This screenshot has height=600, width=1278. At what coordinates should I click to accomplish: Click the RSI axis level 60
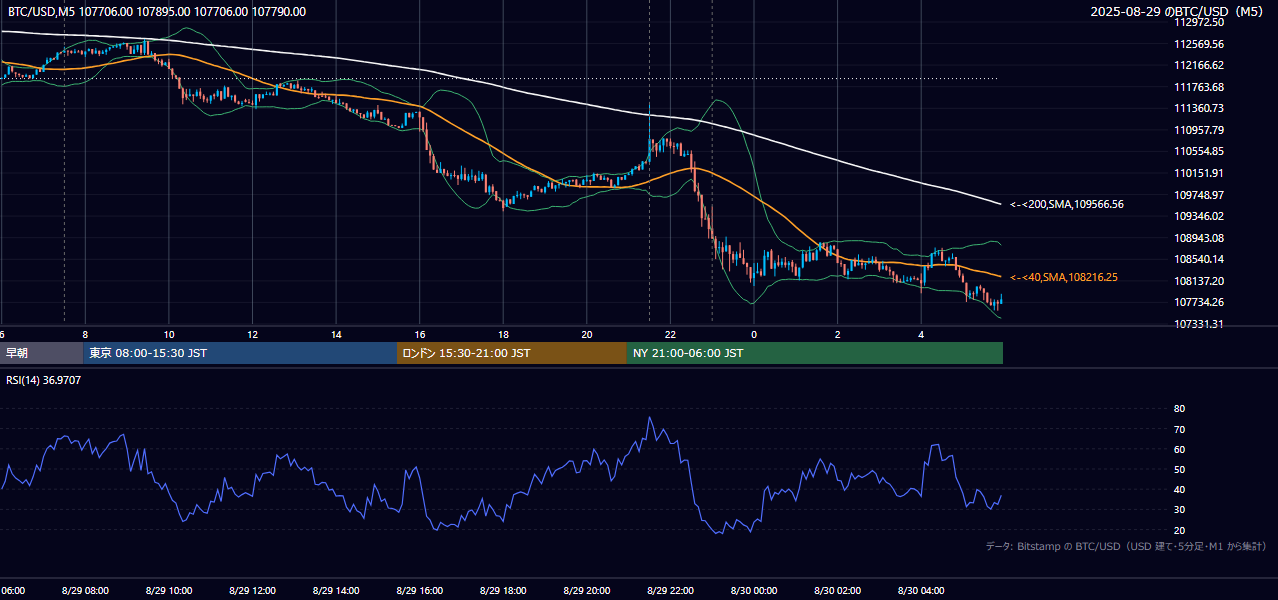point(1179,449)
